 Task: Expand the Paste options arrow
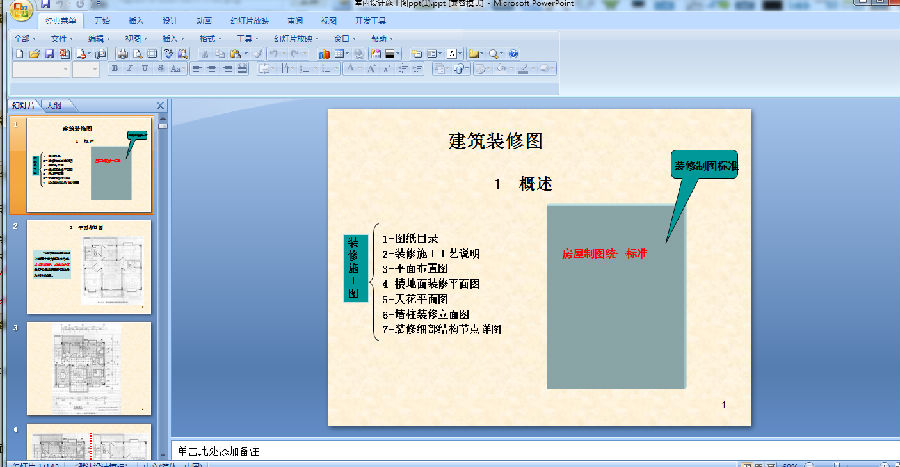tap(246, 54)
